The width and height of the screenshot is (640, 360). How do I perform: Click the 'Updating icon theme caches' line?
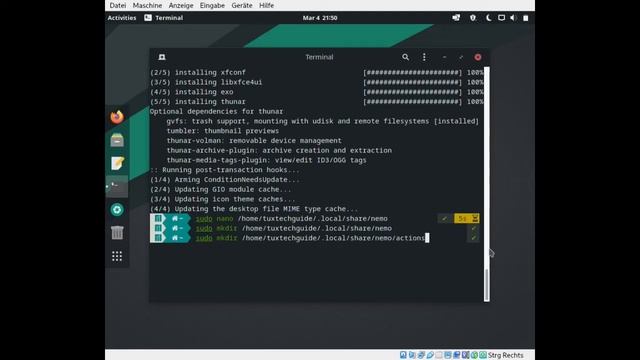coord(222,199)
